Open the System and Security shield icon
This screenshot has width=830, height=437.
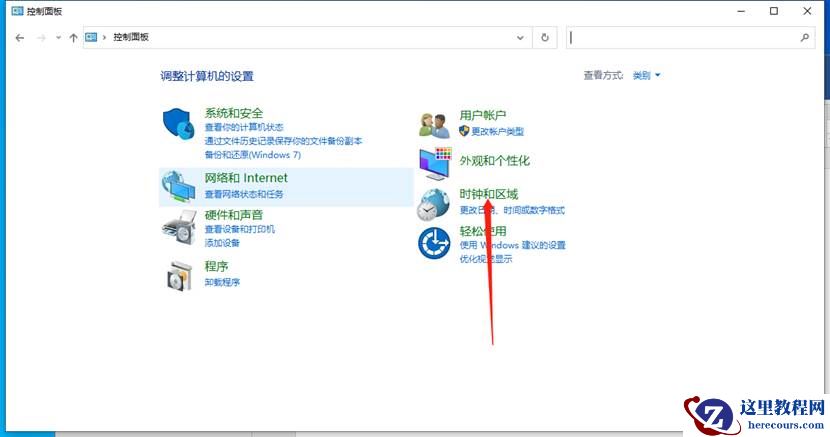178,124
